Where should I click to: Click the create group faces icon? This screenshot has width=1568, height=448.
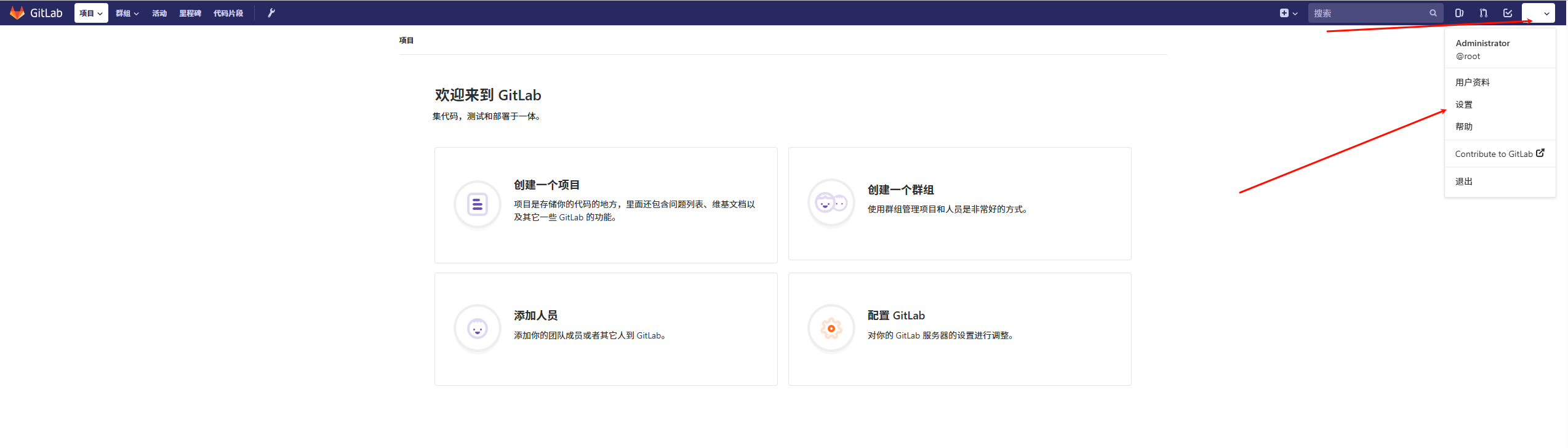(831, 202)
